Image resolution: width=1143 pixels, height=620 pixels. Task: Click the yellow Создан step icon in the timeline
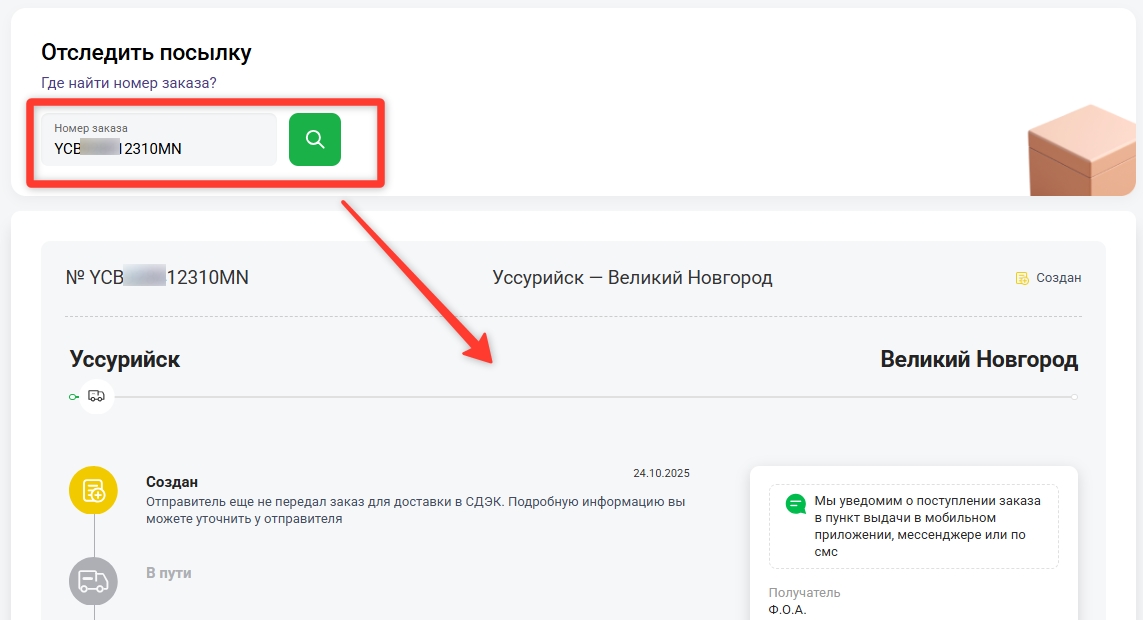pos(93,490)
